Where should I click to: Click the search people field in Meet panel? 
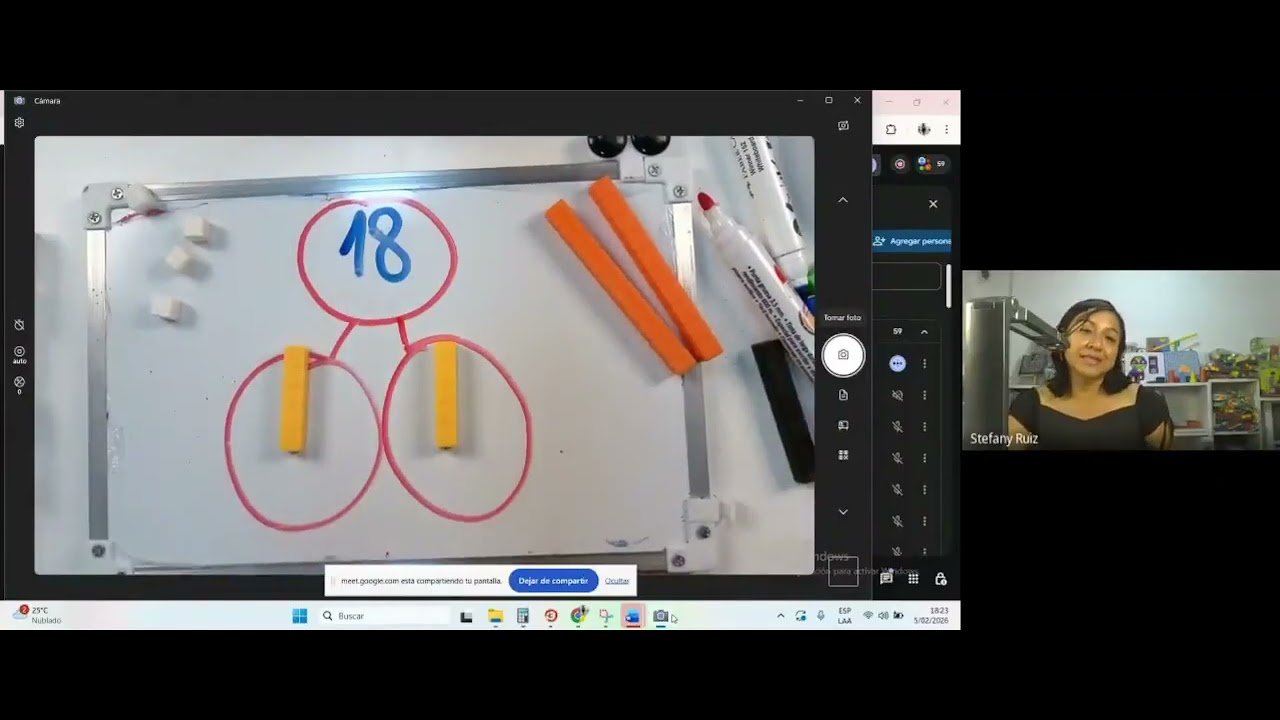(908, 276)
